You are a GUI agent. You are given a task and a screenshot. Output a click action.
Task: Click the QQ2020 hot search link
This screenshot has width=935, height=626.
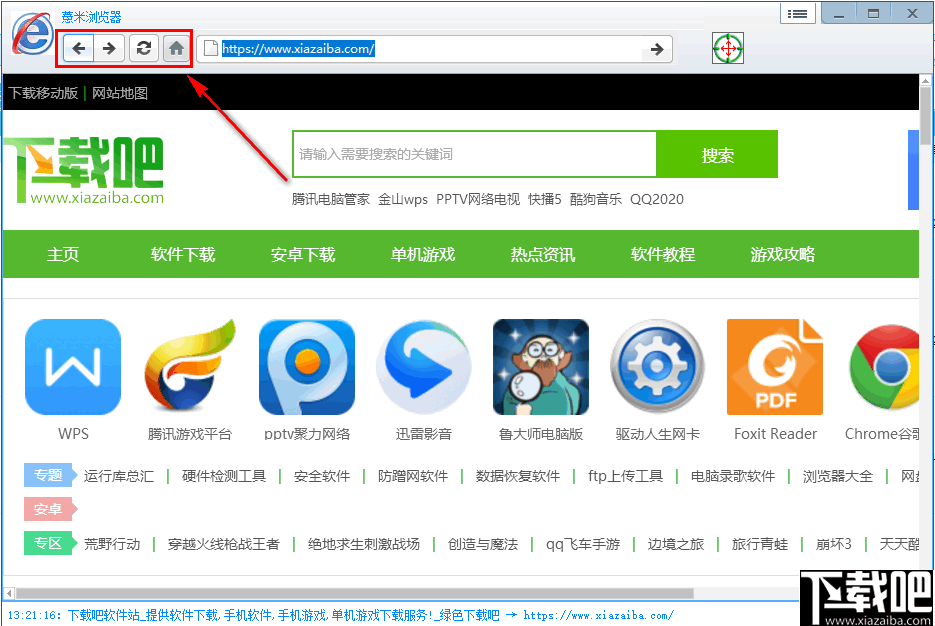(657, 199)
